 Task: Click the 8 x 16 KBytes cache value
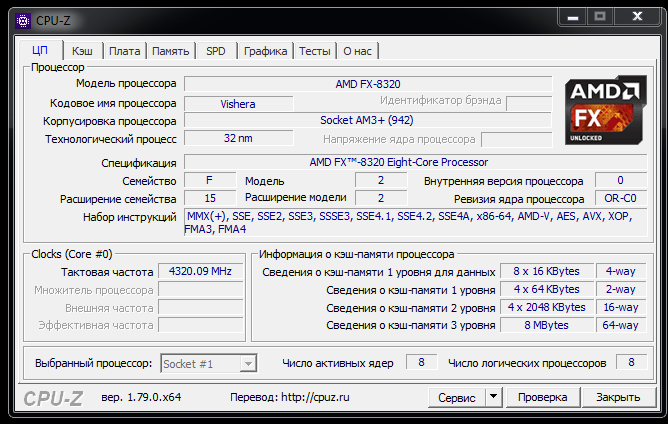[547, 271]
